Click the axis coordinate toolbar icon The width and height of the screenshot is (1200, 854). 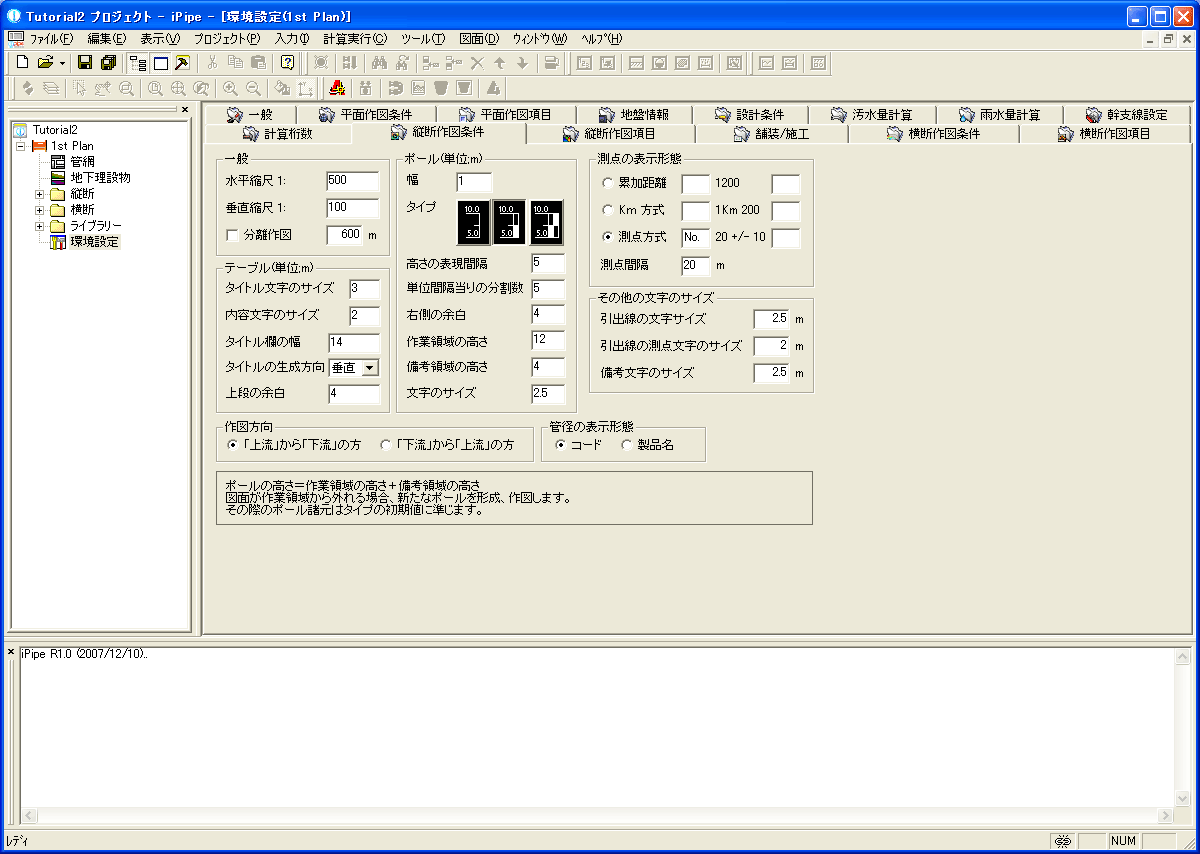pyautogui.click(x=306, y=87)
